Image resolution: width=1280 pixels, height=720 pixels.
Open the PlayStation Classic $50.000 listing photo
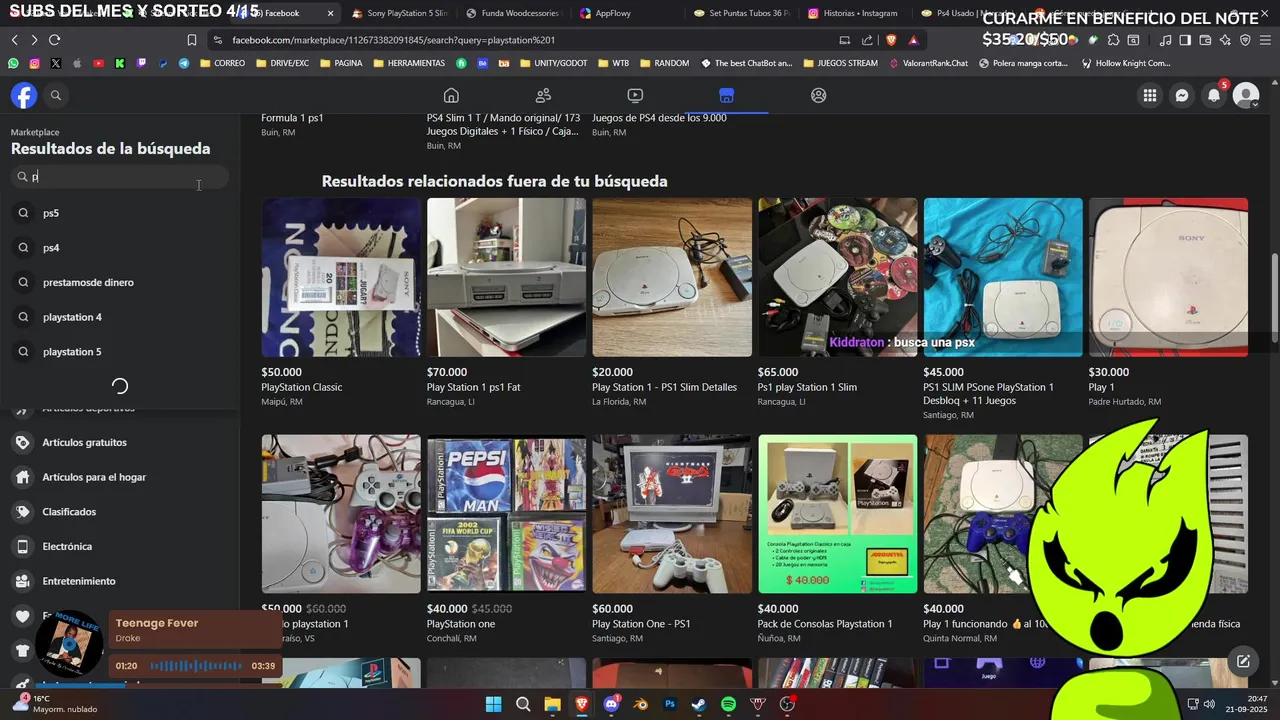tap(341, 277)
